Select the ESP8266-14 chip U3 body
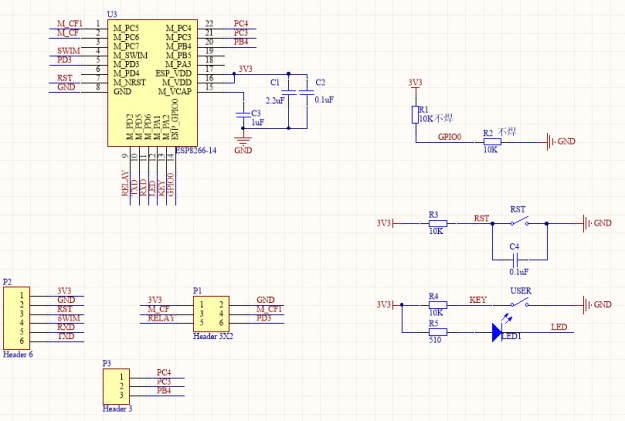 pos(152,83)
